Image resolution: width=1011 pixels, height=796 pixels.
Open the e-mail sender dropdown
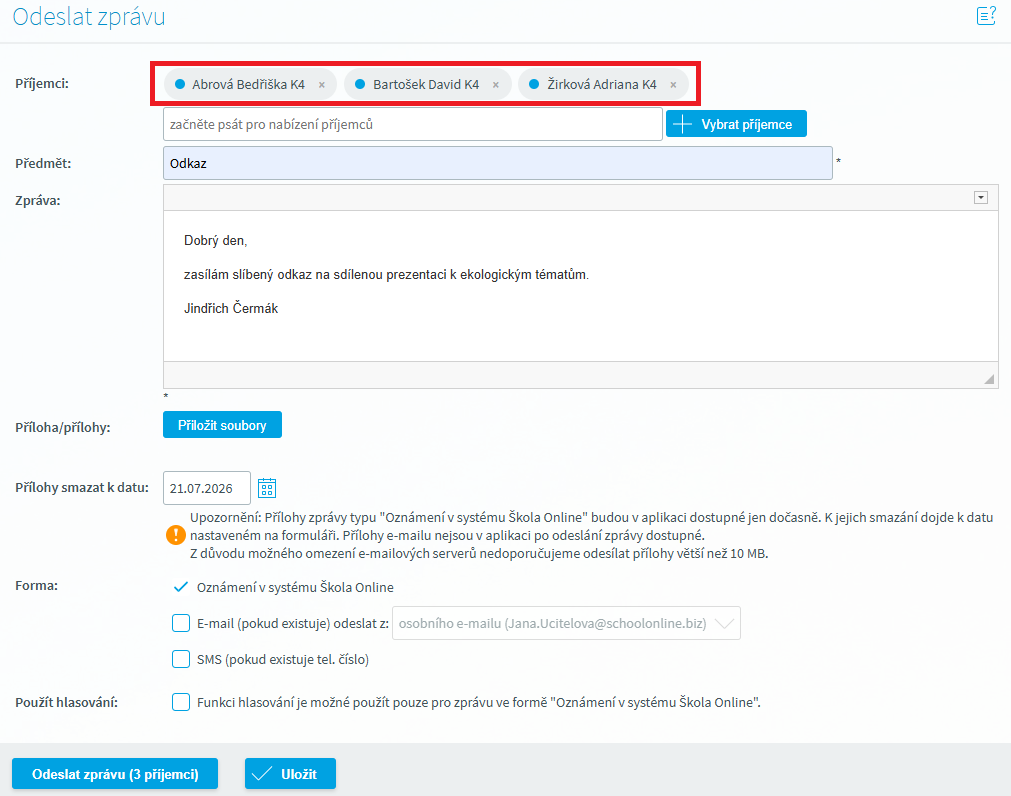pyautogui.click(x=566, y=623)
